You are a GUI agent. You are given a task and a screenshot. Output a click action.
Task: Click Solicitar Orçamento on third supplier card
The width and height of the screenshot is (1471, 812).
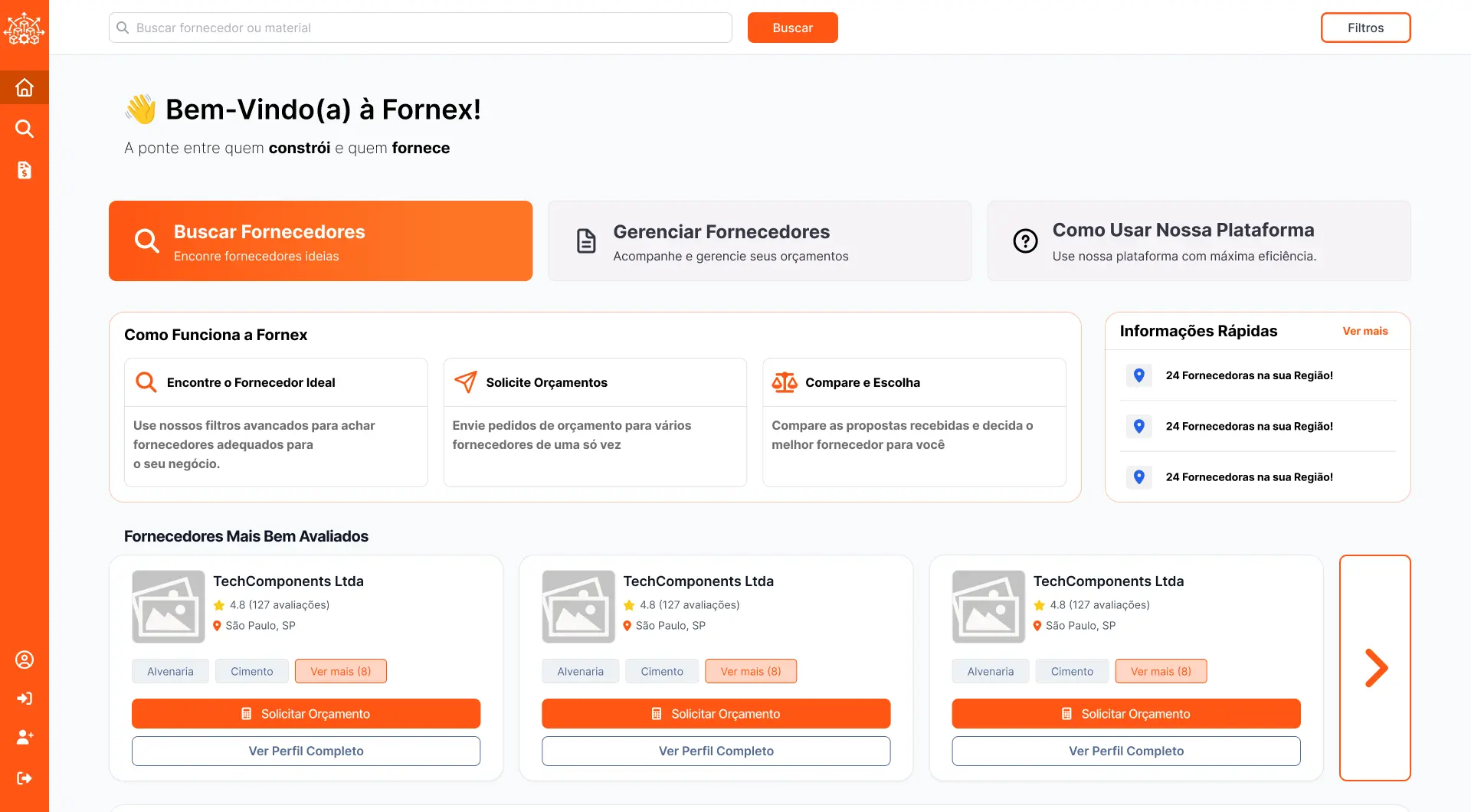(x=1126, y=713)
